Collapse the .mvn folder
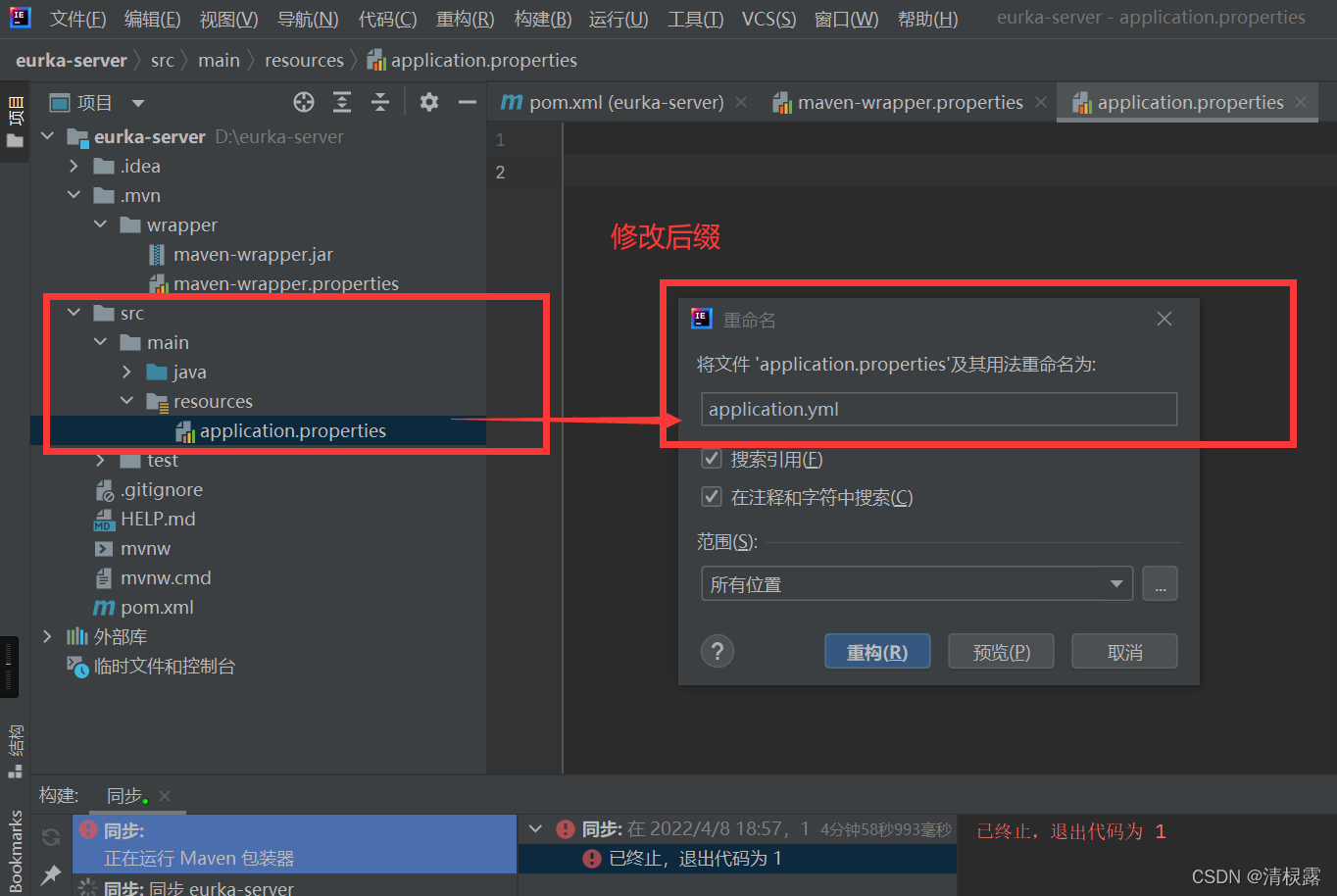Image resolution: width=1337 pixels, height=896 pixels. point(74,195)
